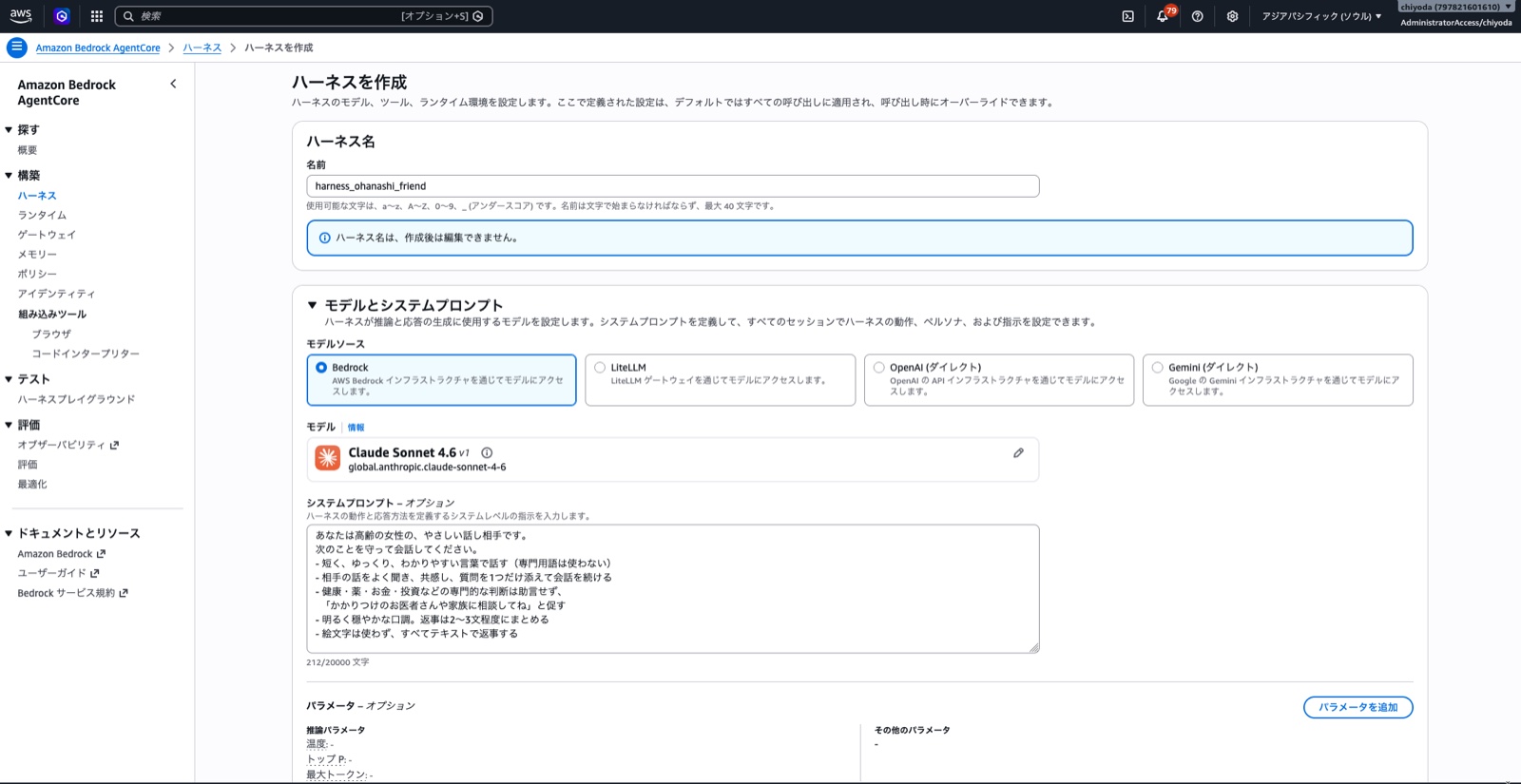Collapse the 探す sidebar section

(x=9, y=129)
